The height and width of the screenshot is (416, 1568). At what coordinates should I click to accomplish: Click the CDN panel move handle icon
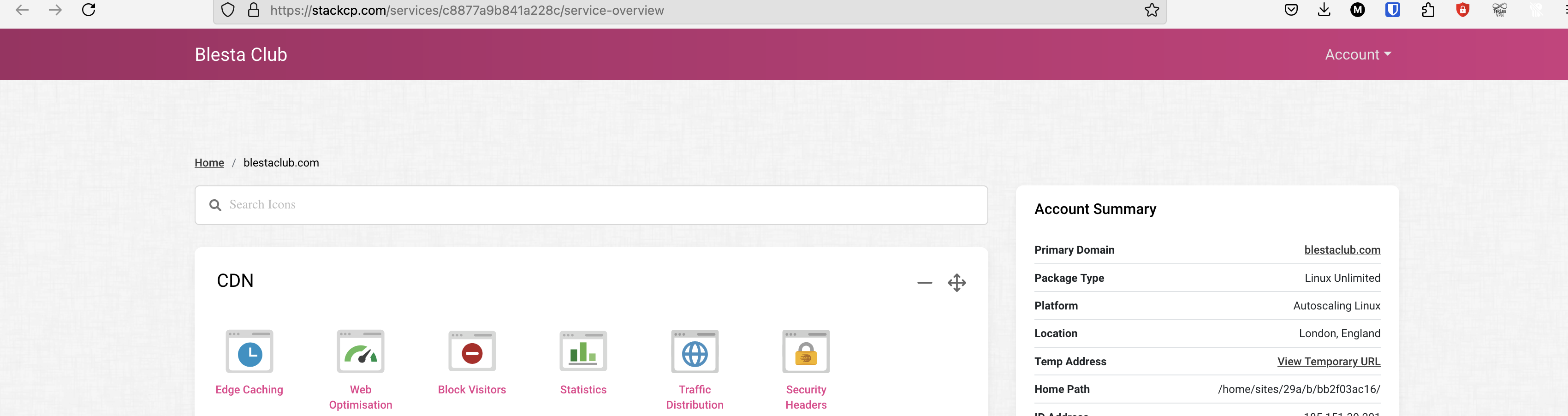[x=957, y=283]
